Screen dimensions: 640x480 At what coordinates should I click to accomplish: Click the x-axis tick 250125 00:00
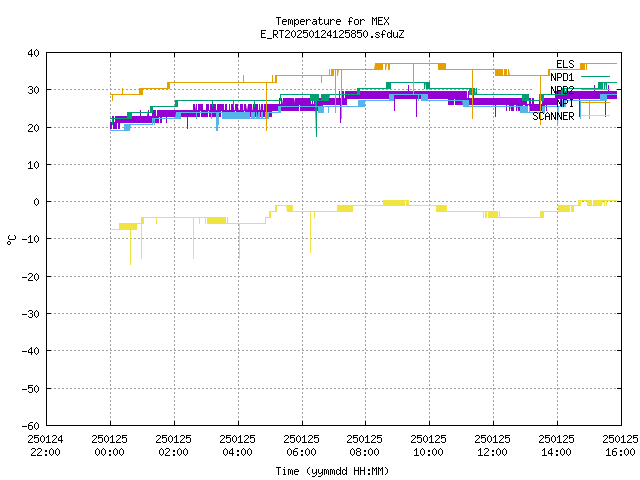(x=109, y=446)
